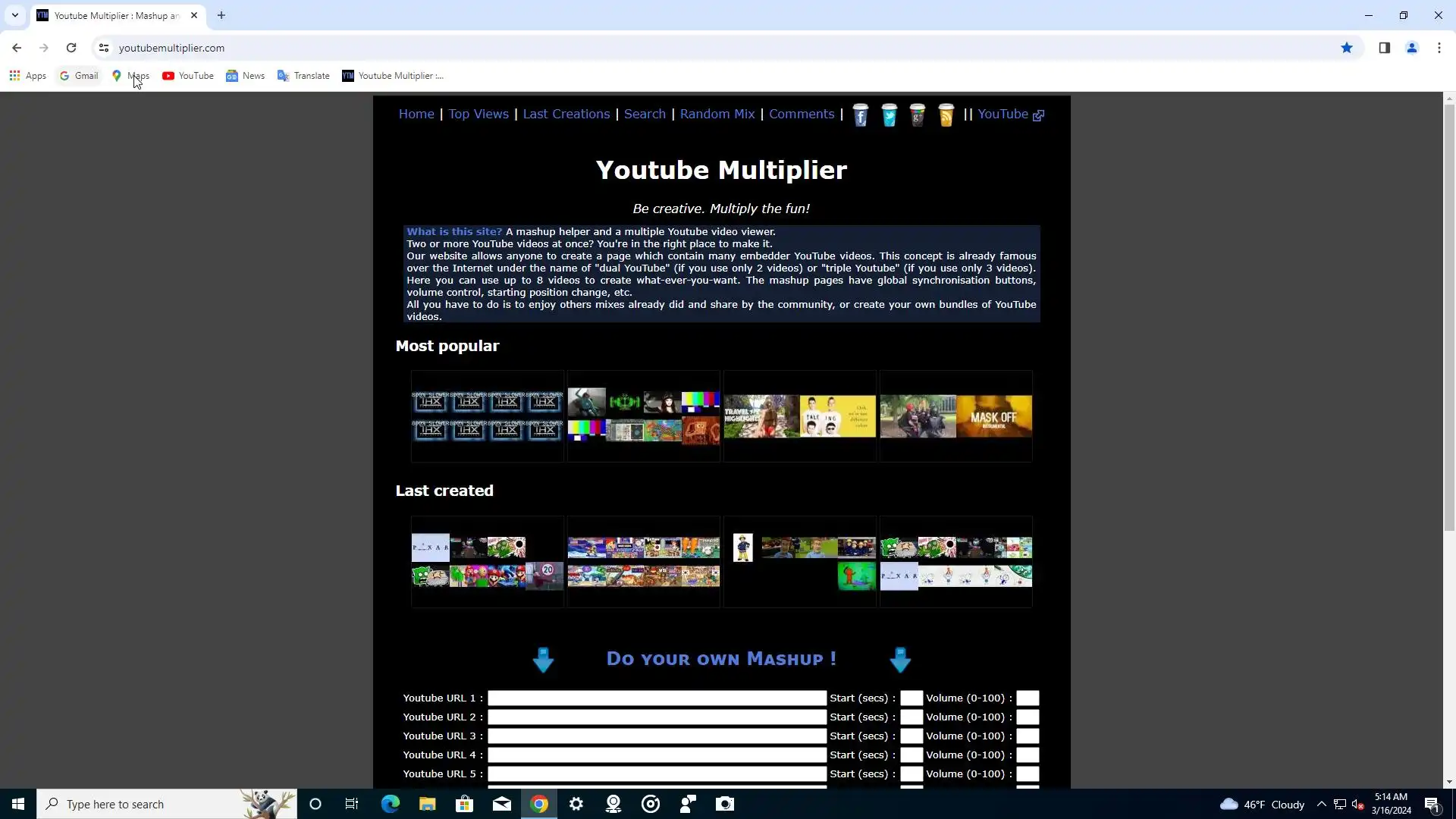This screenshot has height=819, width=1456.
Task: Click the Youtube URL 1 input field
Action: (x=656, y=698)
